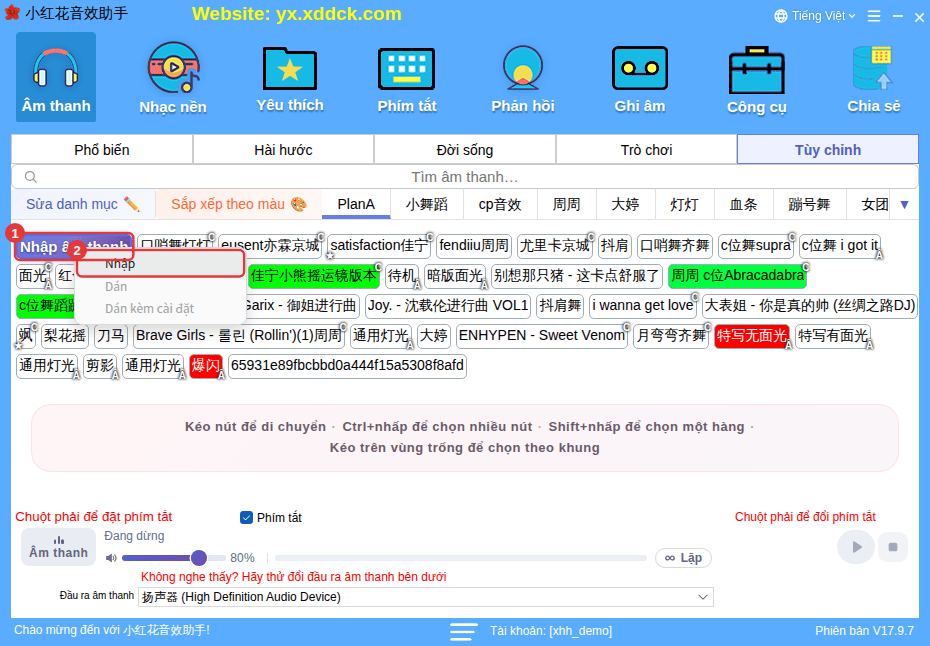Click Sửa danh mục edit categories button
930x646 pixels.
(x=83, y=205)
